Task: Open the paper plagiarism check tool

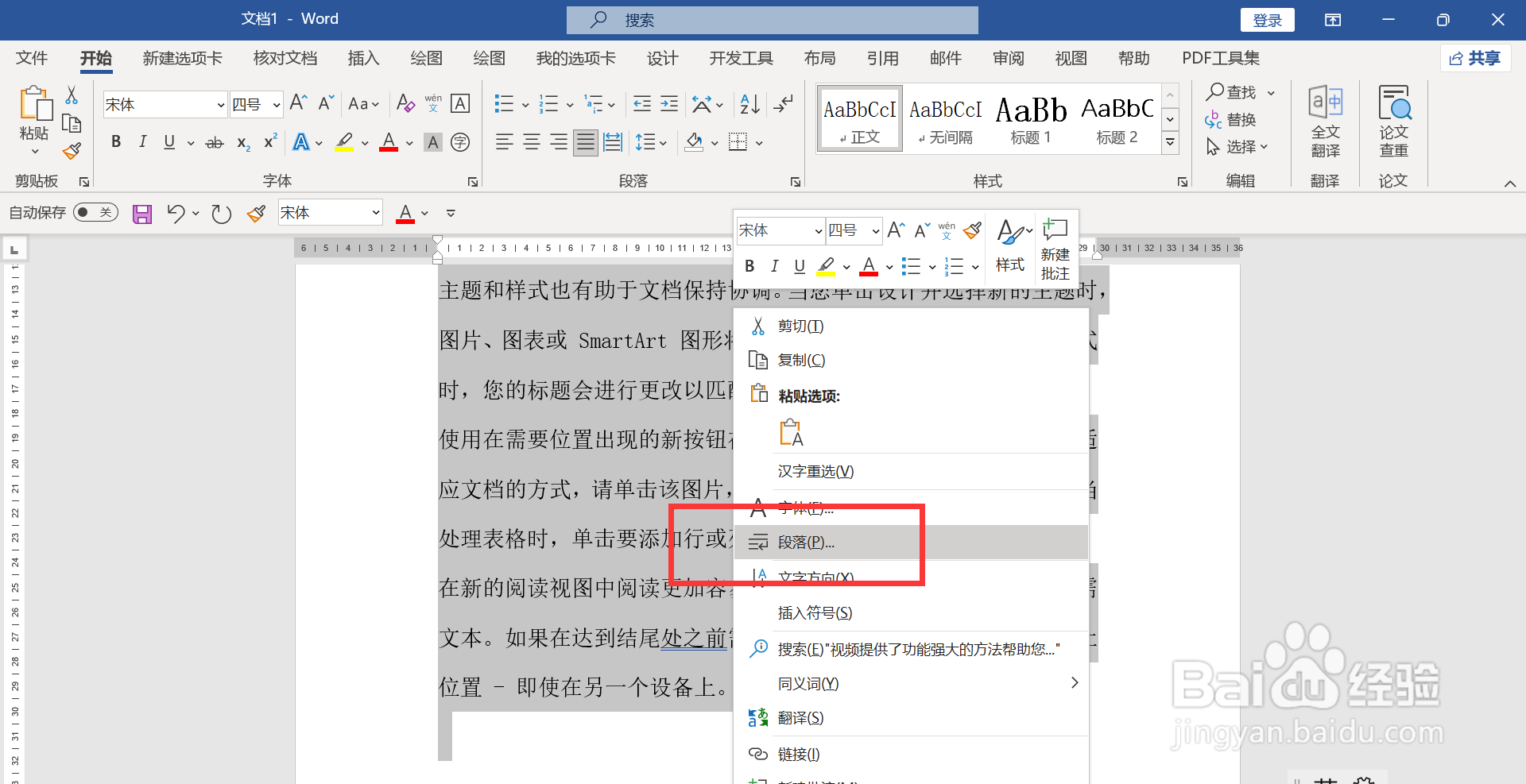Action: point(1393,122)
